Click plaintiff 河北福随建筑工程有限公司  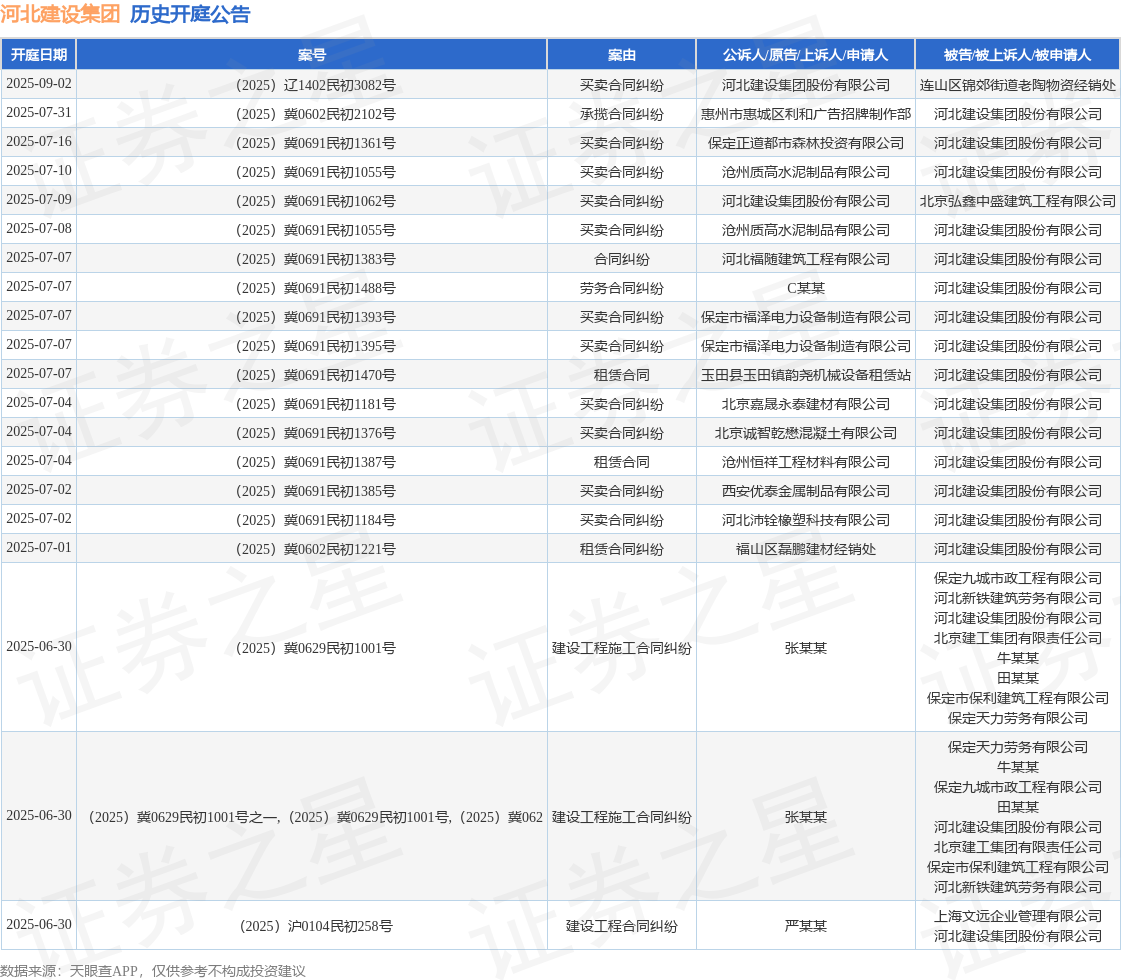tap(806, 259)
